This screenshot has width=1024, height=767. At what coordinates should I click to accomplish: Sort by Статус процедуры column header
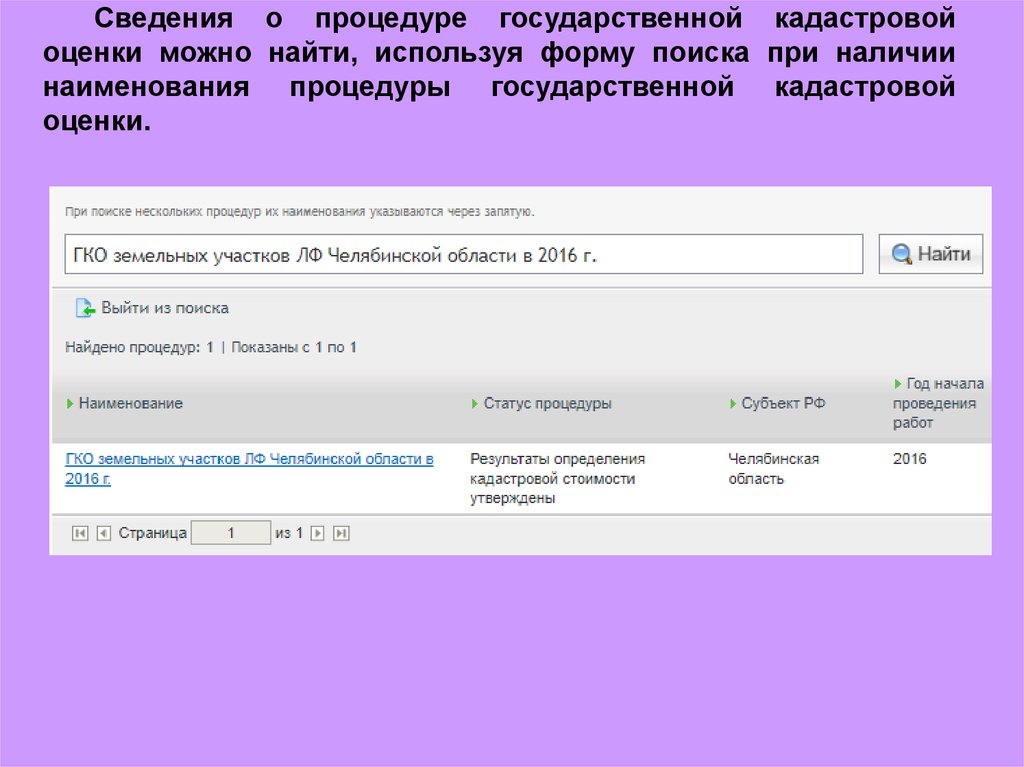(x=547, y=404)
